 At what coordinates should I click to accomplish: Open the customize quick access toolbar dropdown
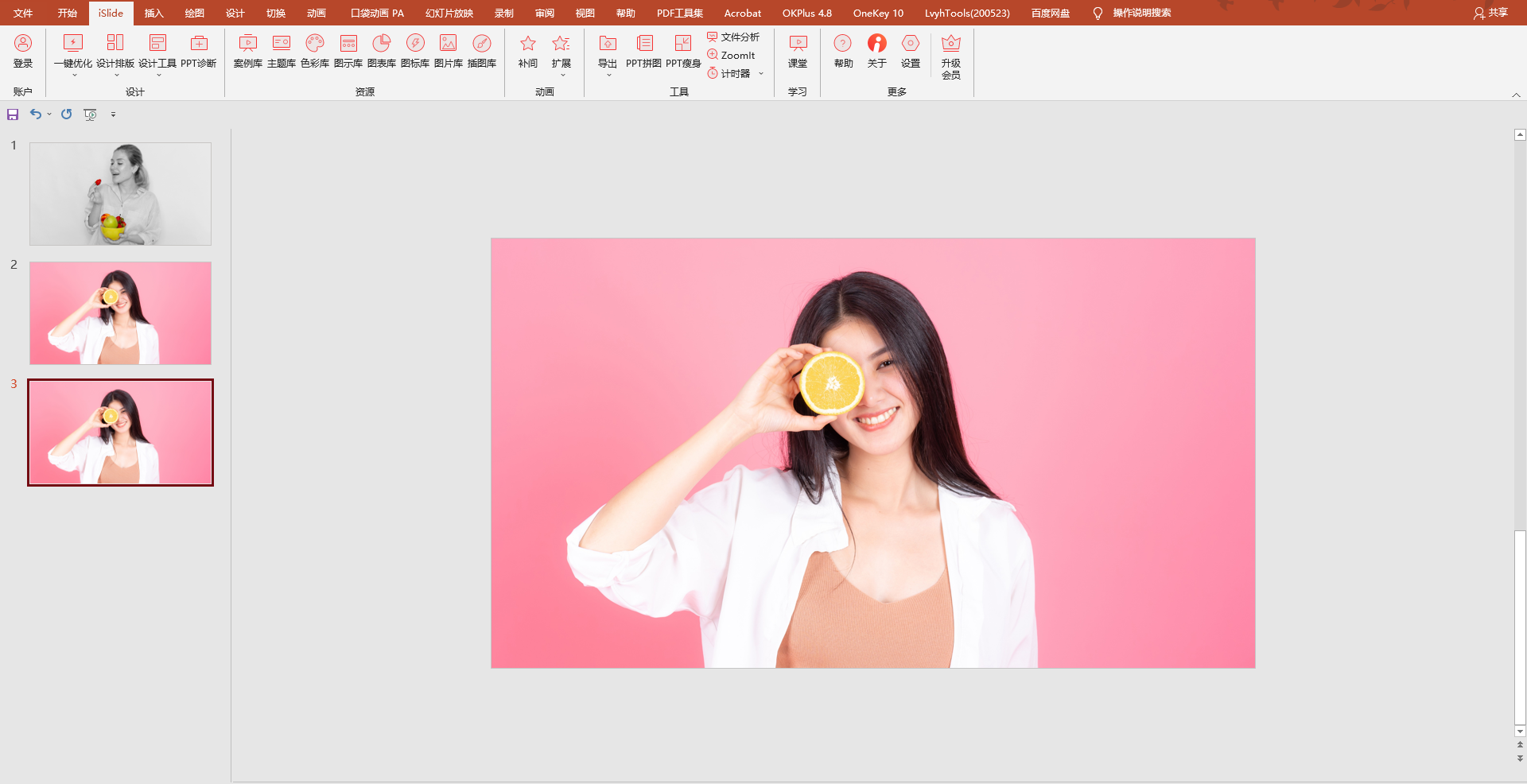[x=113, y=114]
